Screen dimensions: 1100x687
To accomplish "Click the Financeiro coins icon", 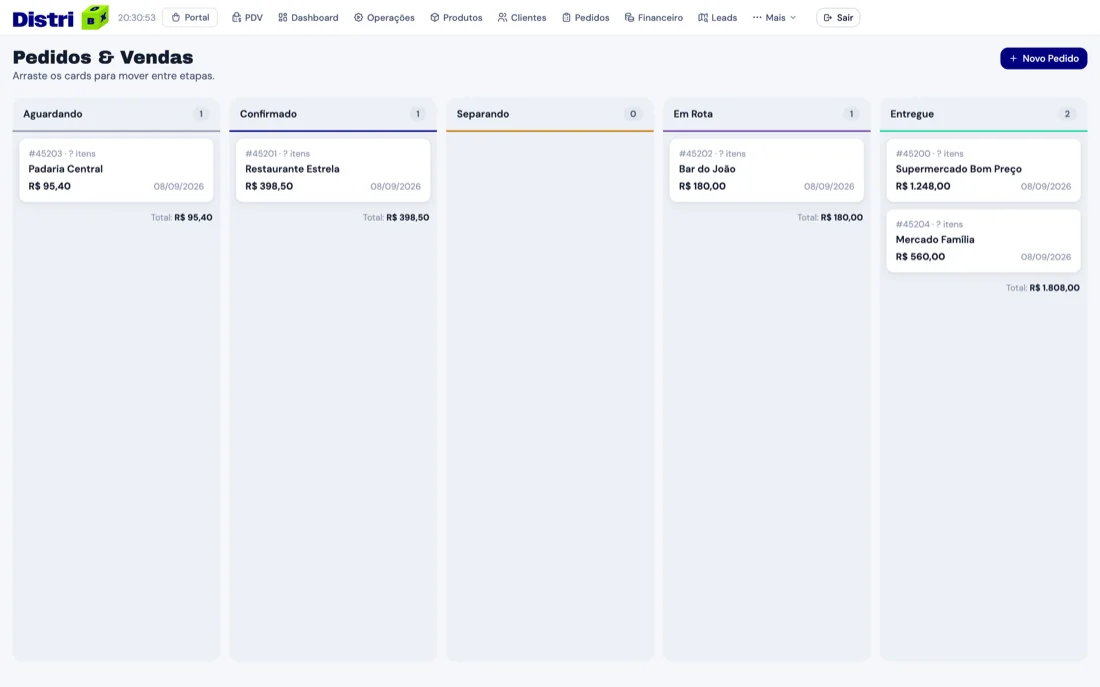I will pyautogui.click(x=629, y=18).
